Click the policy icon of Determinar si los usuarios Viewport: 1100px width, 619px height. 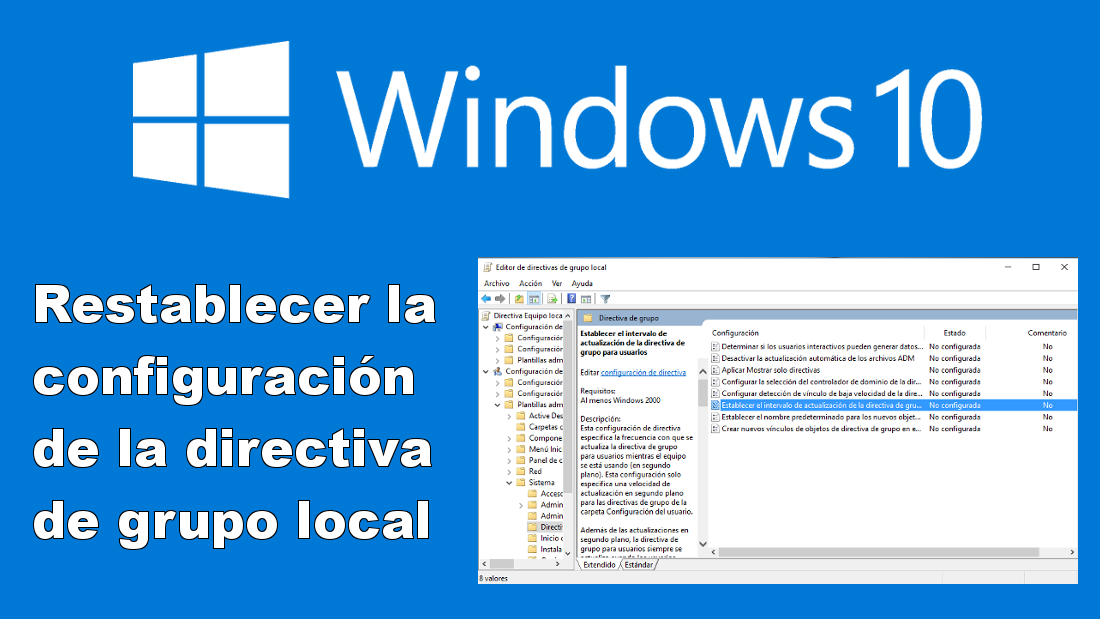coord(716,347)
